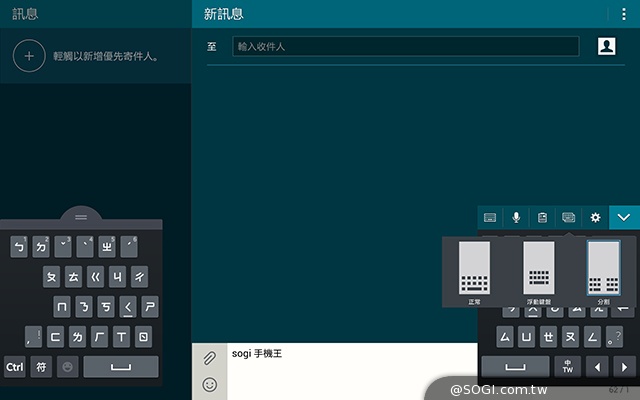
Task: Tap the ㄕ key
Action: tap(150, 307)
